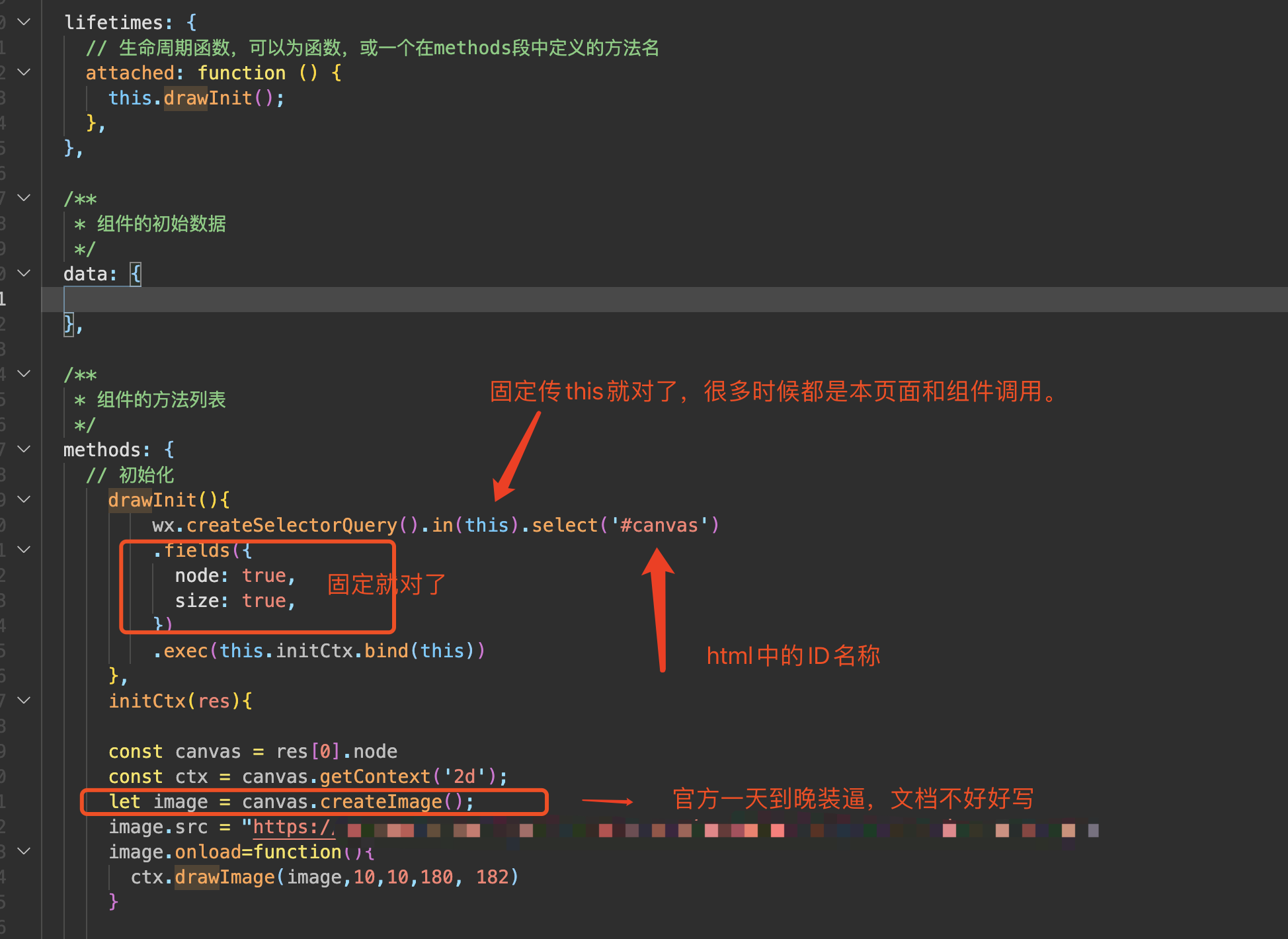Collapse the lifetimes block fold chevron
Screen dimensions: 1288x939
coord(24,22)
